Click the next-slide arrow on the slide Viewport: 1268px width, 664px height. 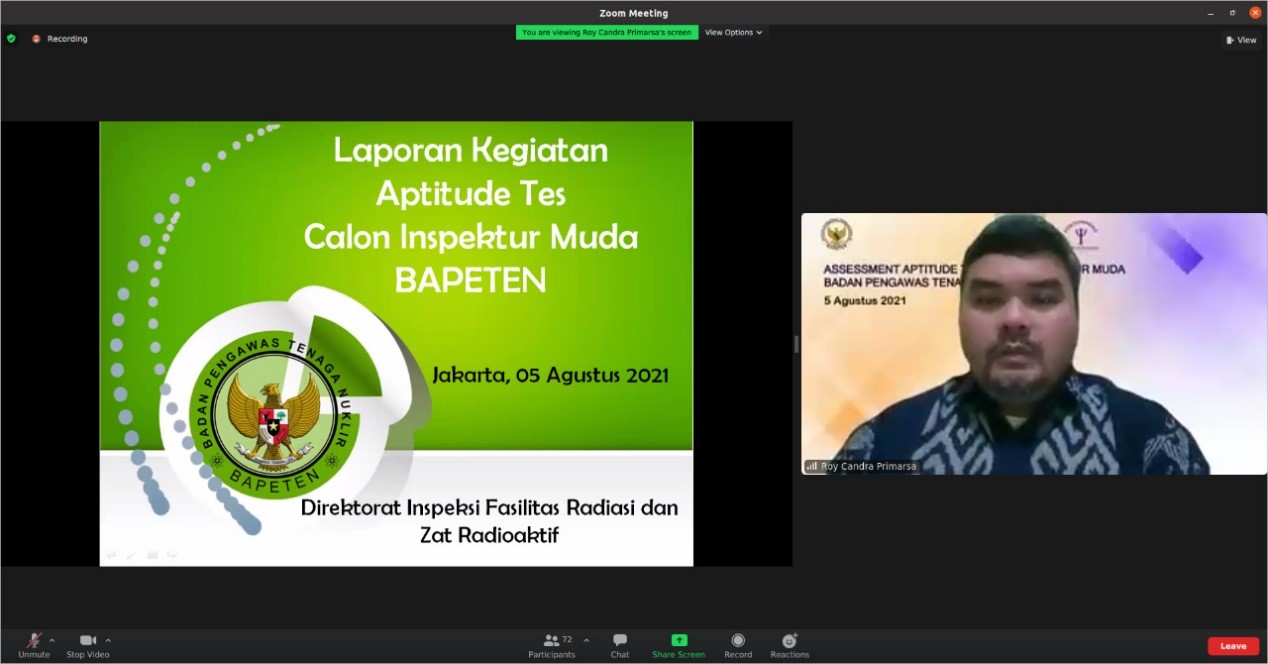(172, 553)
